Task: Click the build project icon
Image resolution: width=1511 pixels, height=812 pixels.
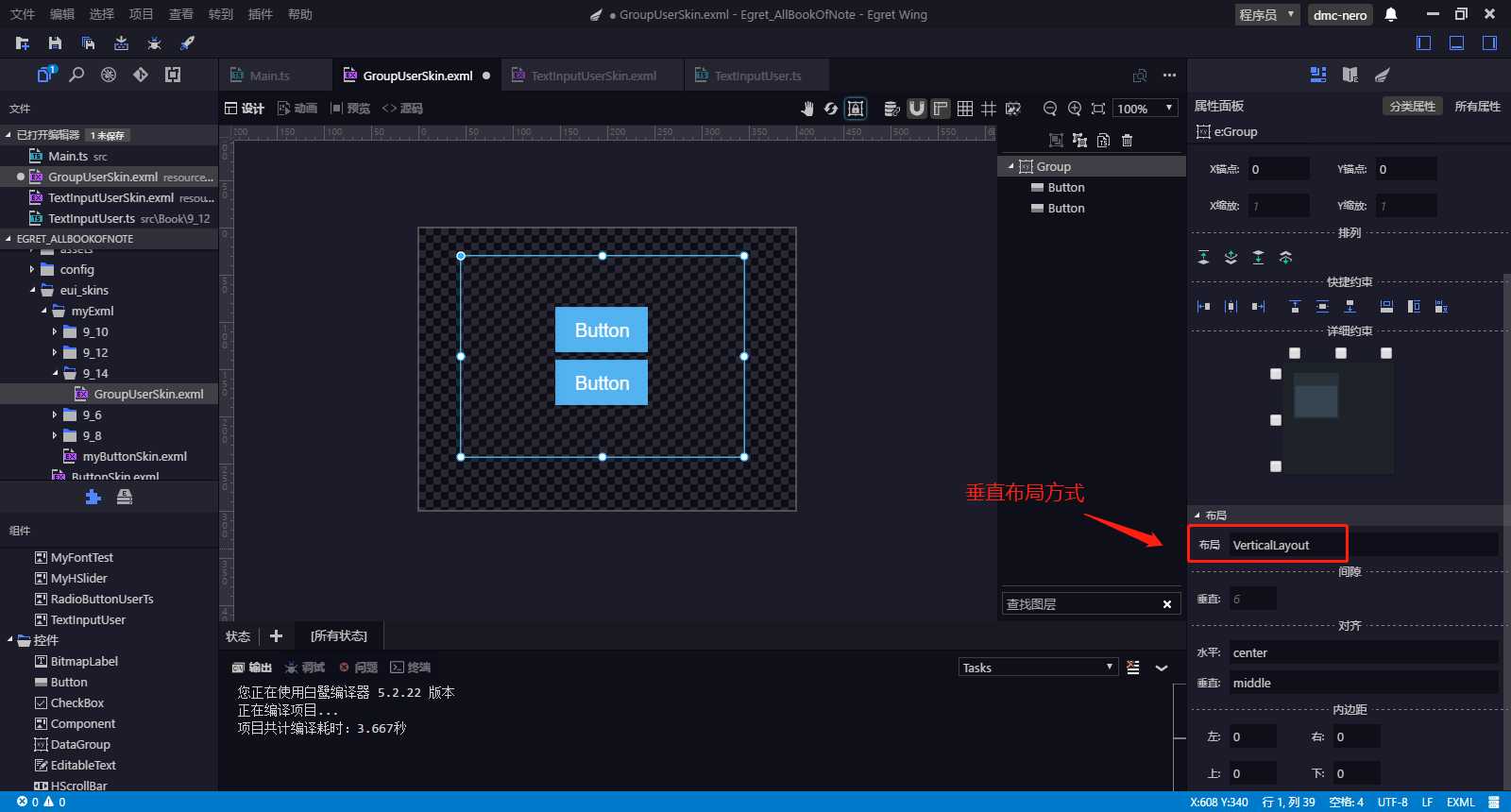Action: 121,43
